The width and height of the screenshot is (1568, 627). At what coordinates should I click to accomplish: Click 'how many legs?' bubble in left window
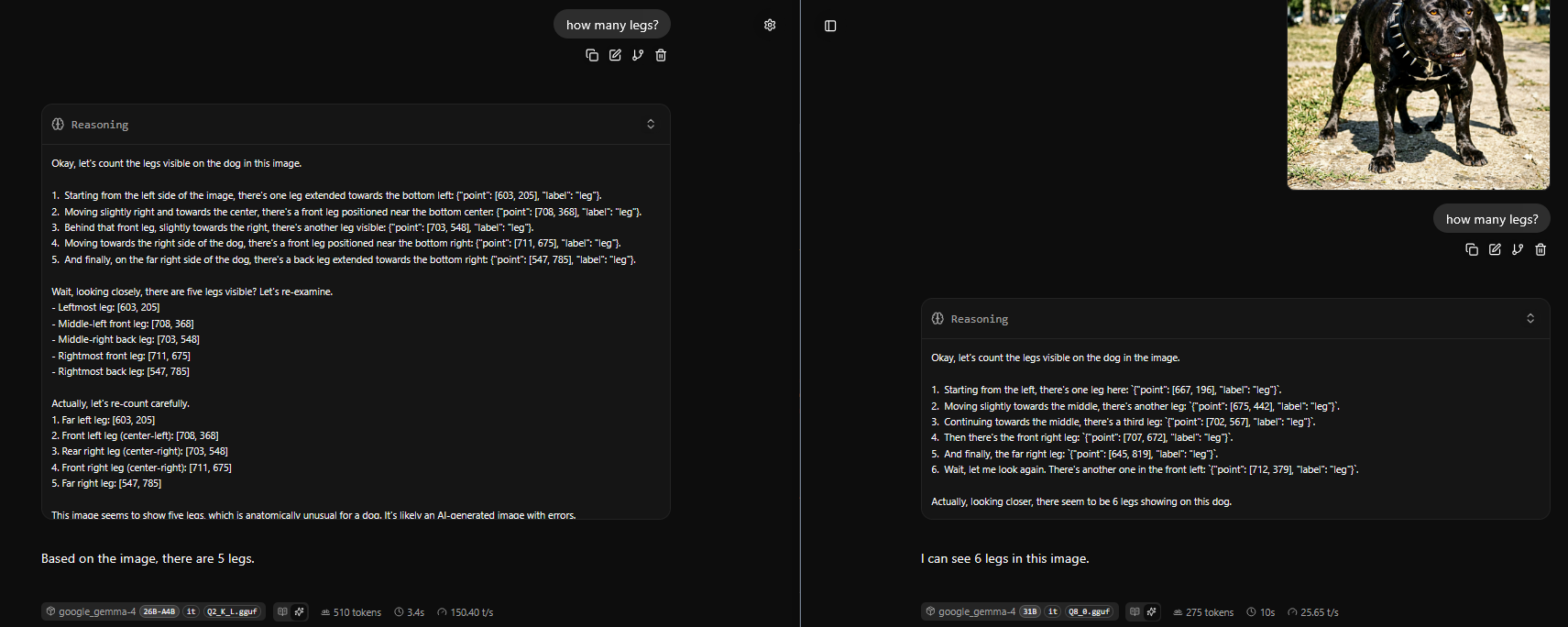click(x=612, y=25)
